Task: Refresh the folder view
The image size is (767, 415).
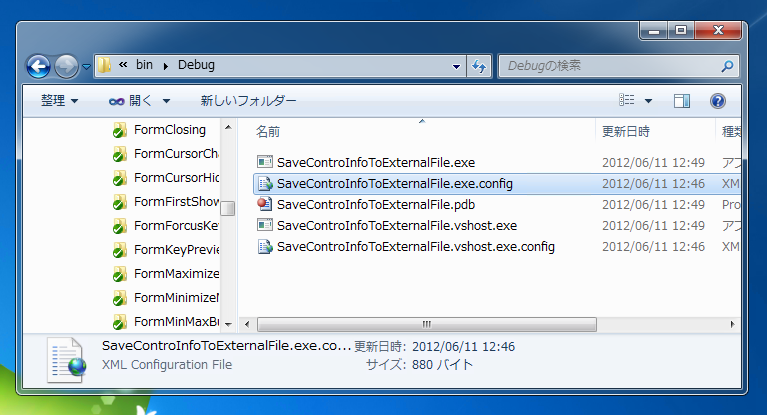Action: [479, 66]
